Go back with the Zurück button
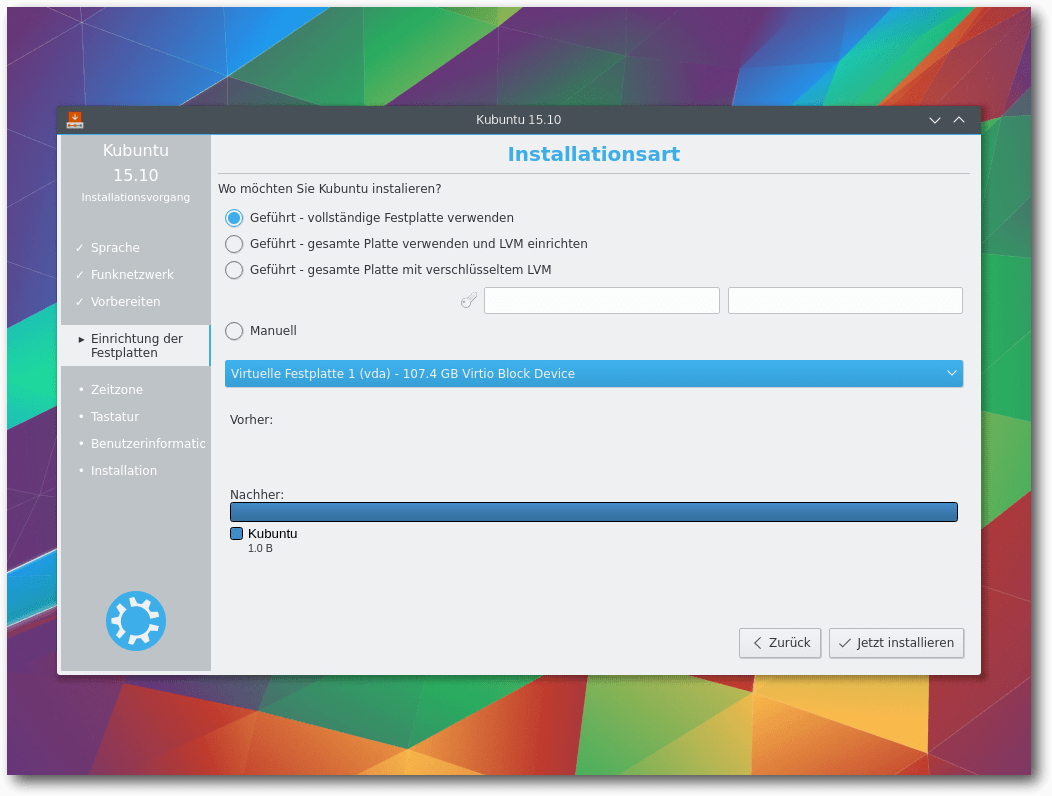The height and width of the screenshot is (796, 1052). pos(780,643)
